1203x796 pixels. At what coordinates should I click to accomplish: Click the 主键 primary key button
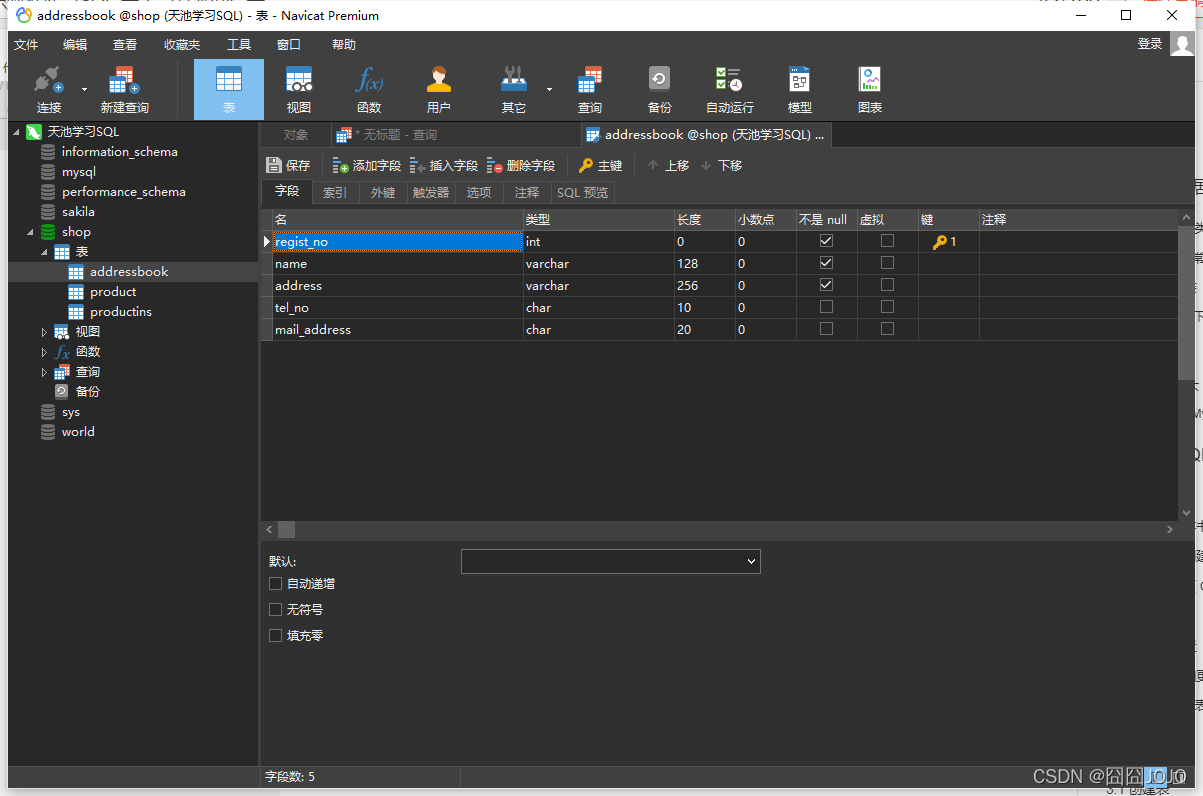pos(601,166)
